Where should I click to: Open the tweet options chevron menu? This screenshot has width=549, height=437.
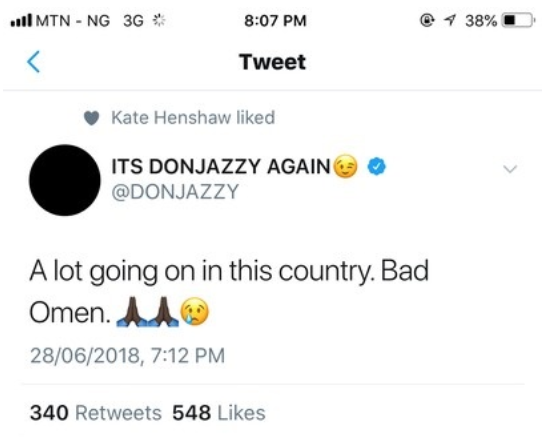510,169
